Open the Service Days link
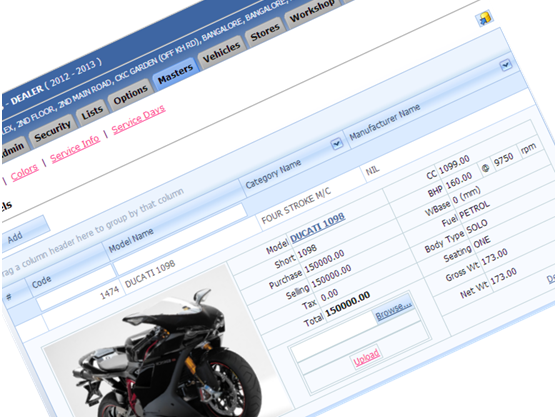 coord(138,119)
